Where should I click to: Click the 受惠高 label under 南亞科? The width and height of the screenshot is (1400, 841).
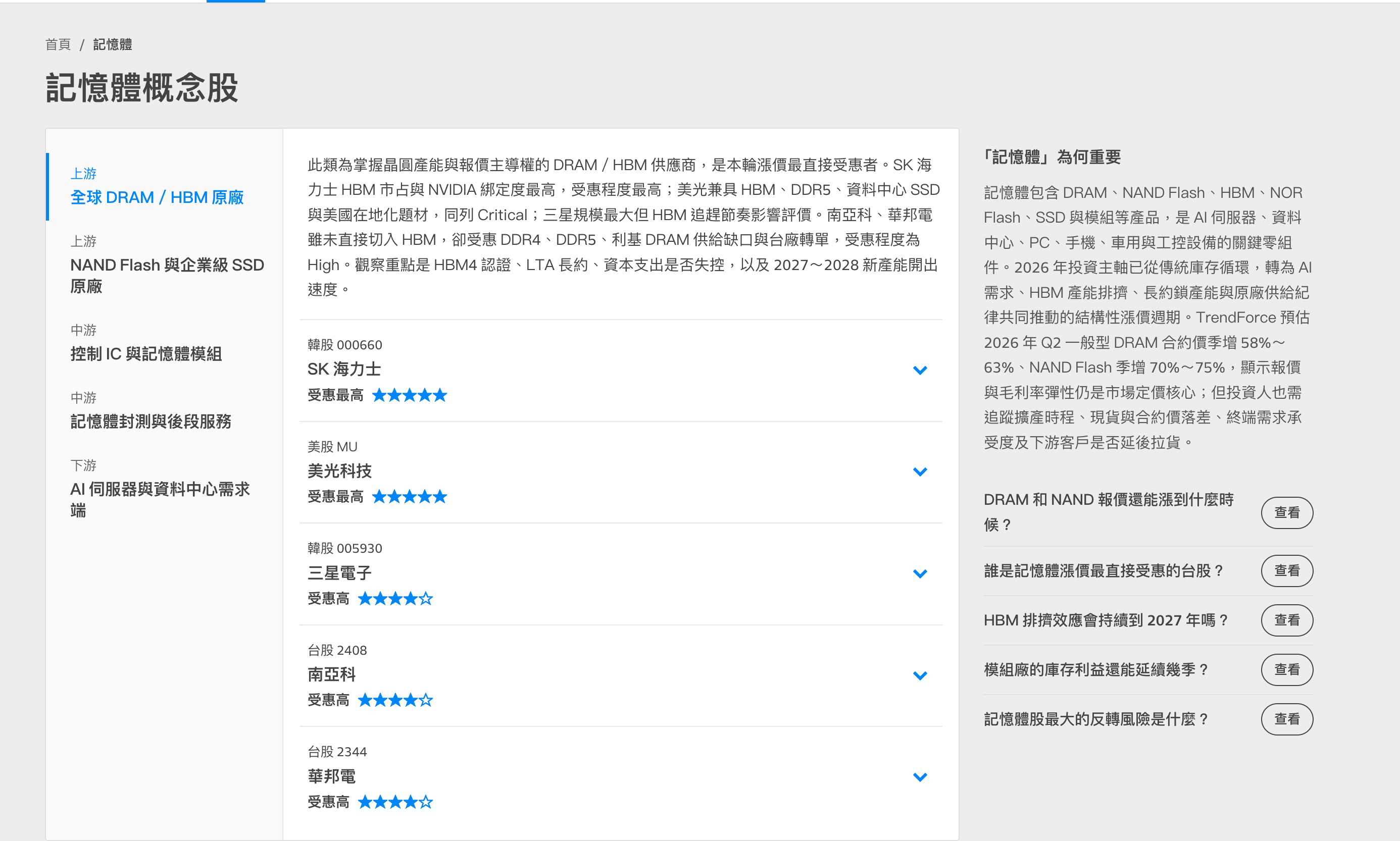(x=329, y=701)
